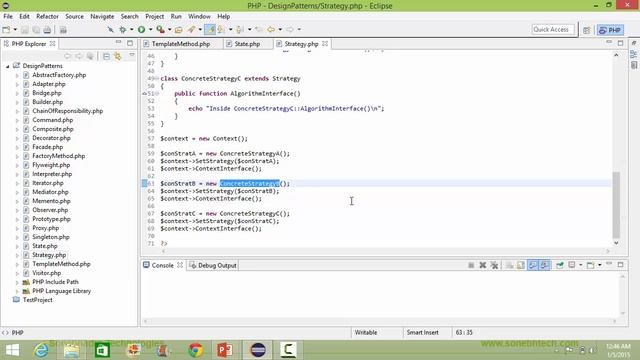The height and width of the screenshot is (360, 640).
Task: Toggle Mark Occurrences in the toolbar
Action: click(210, 29)
